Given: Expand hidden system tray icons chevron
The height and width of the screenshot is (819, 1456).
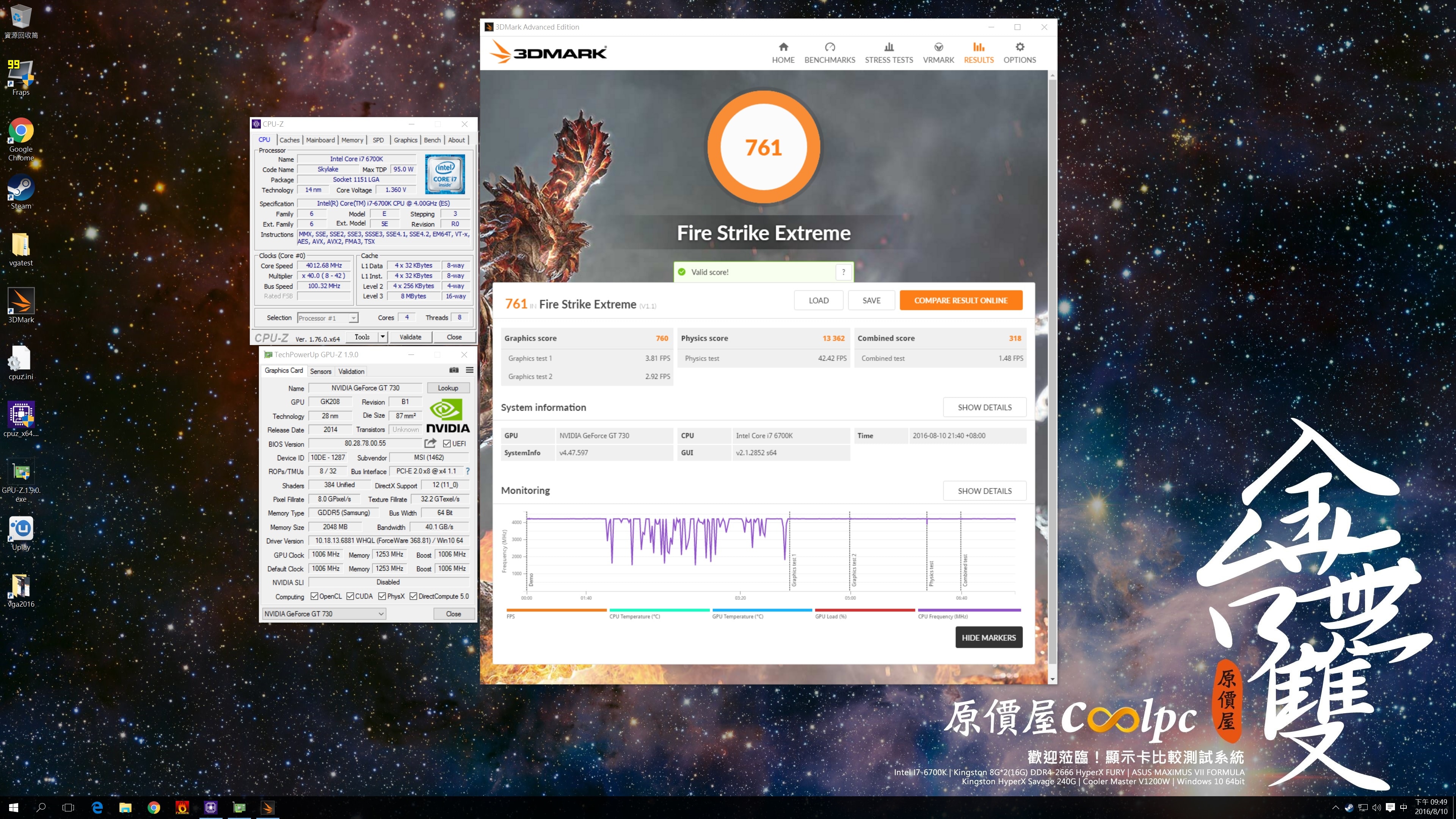Looking at the screenshot, I should [1335, 807].
